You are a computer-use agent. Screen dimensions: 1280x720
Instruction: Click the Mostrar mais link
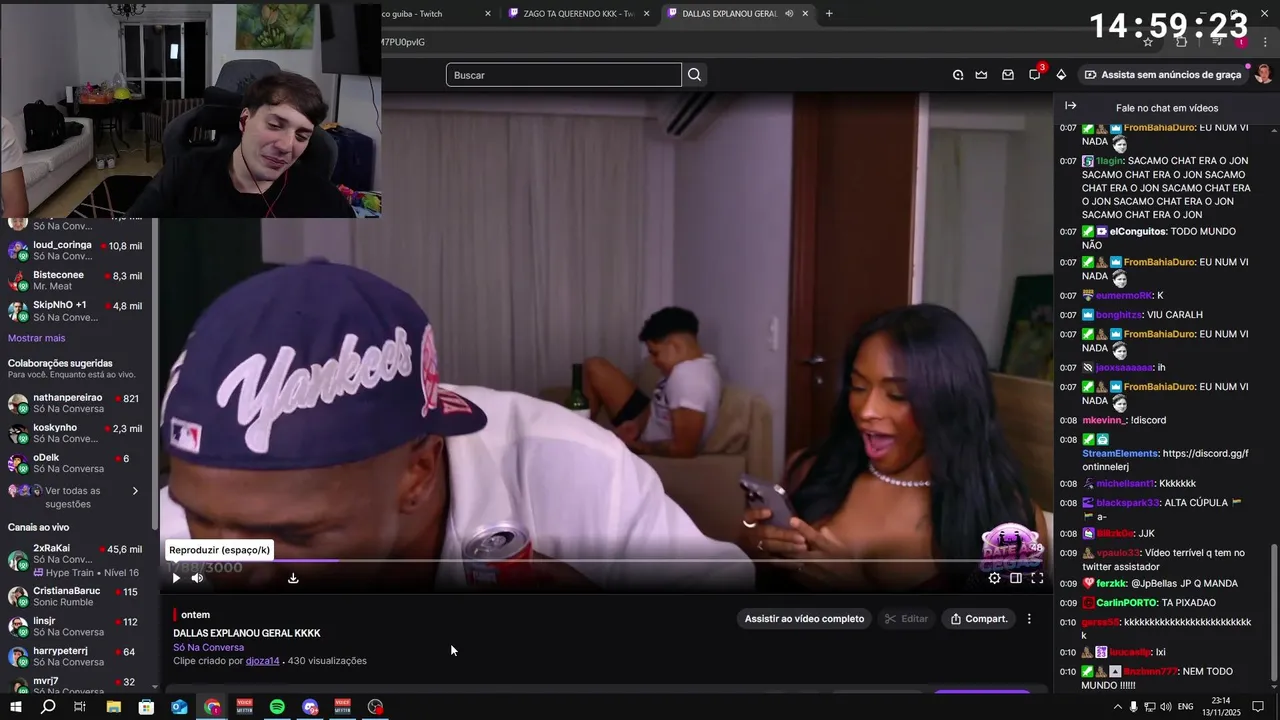click(36, 338)
